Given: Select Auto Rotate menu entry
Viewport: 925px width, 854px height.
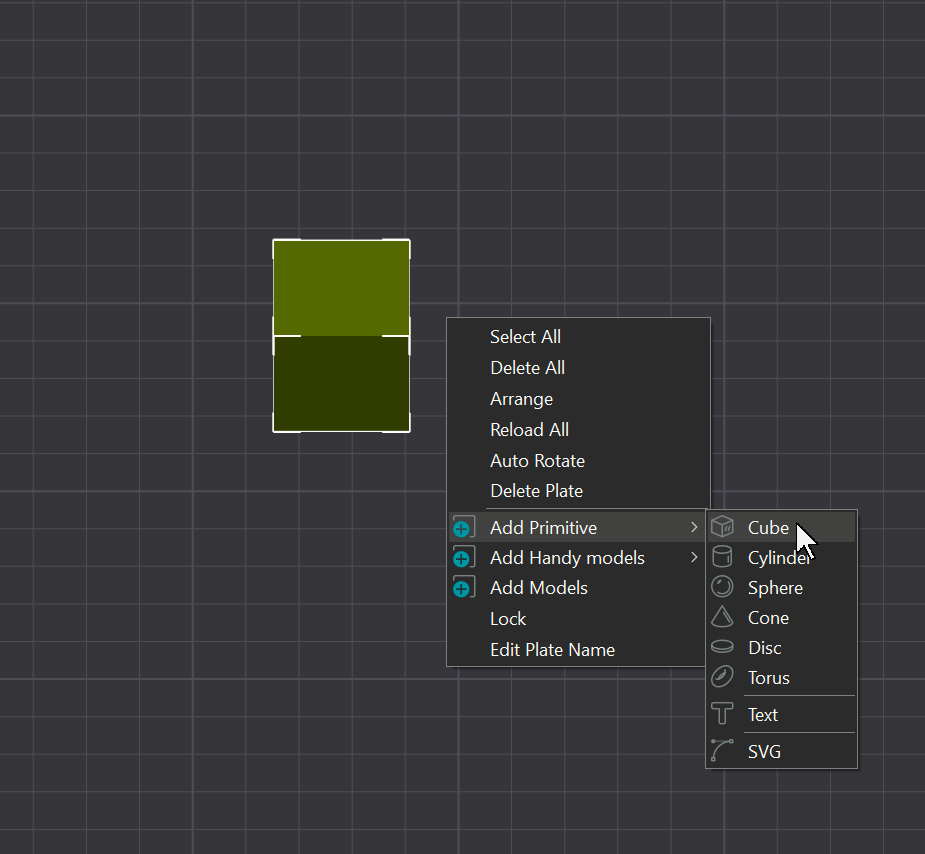Looking at the screenshot, I should click(x=578, y=461).
